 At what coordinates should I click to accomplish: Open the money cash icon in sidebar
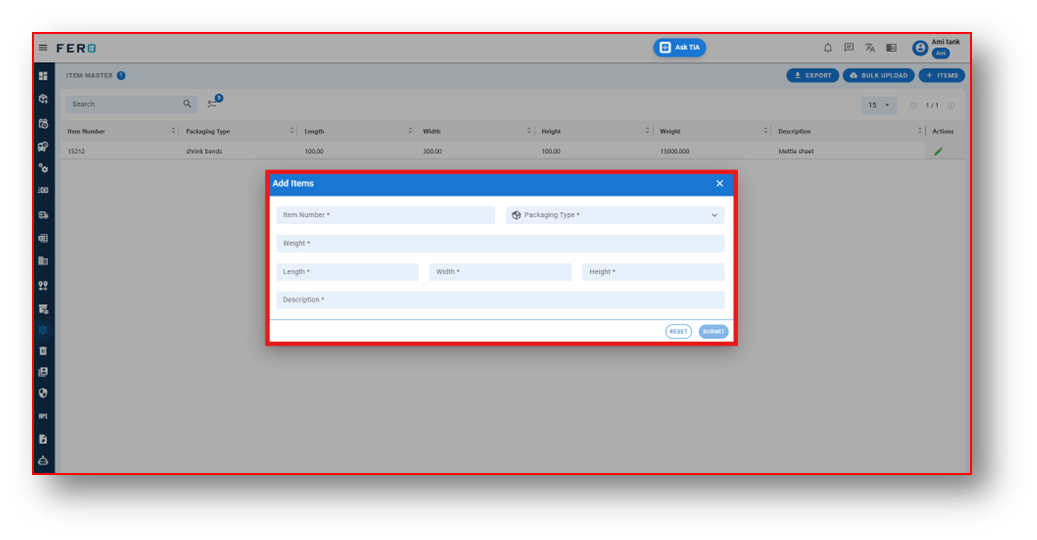coord(43,190)
